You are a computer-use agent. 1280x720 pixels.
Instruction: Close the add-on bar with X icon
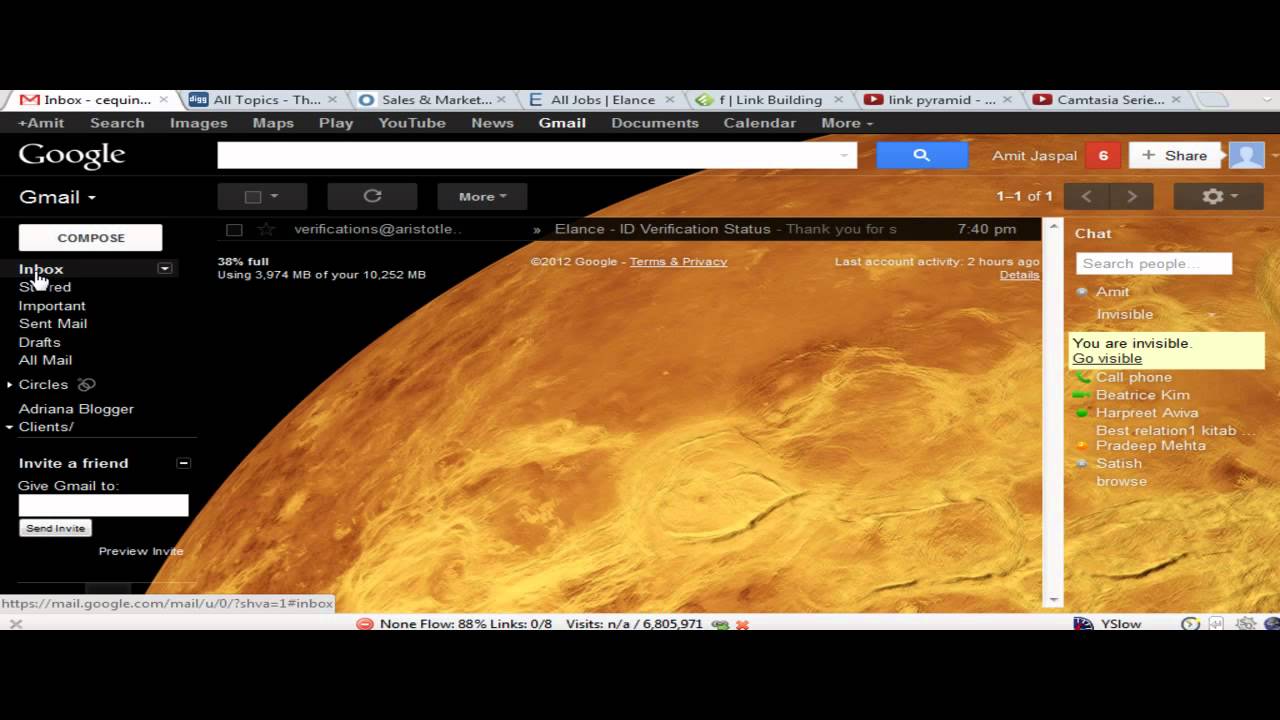pos(15,624)
